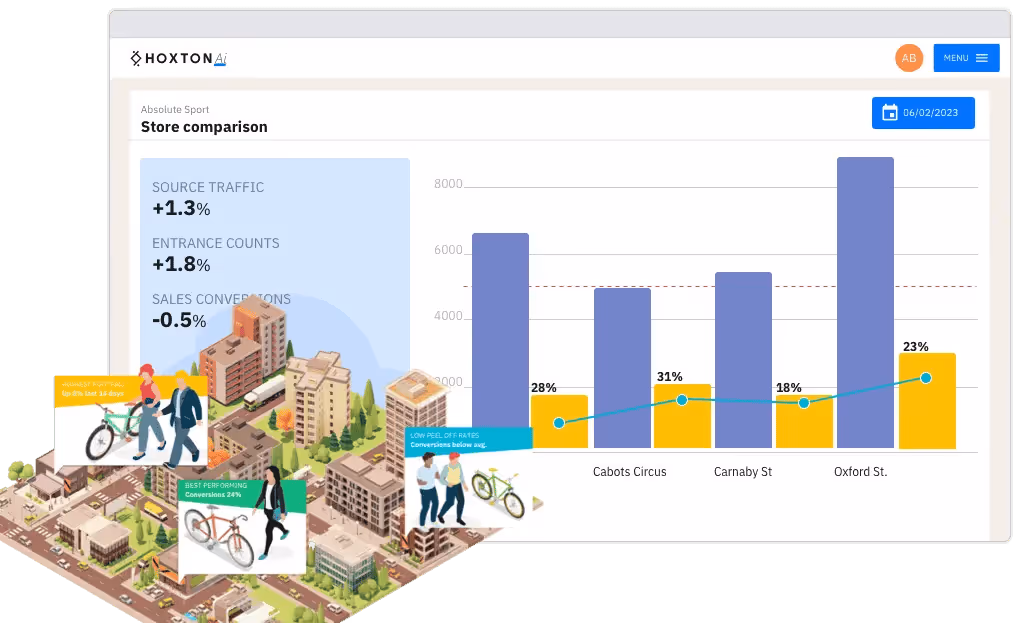1018x623 pixels.
Task: Open the Low Peel Off Rates card
Action: click(x=468, y=477)
